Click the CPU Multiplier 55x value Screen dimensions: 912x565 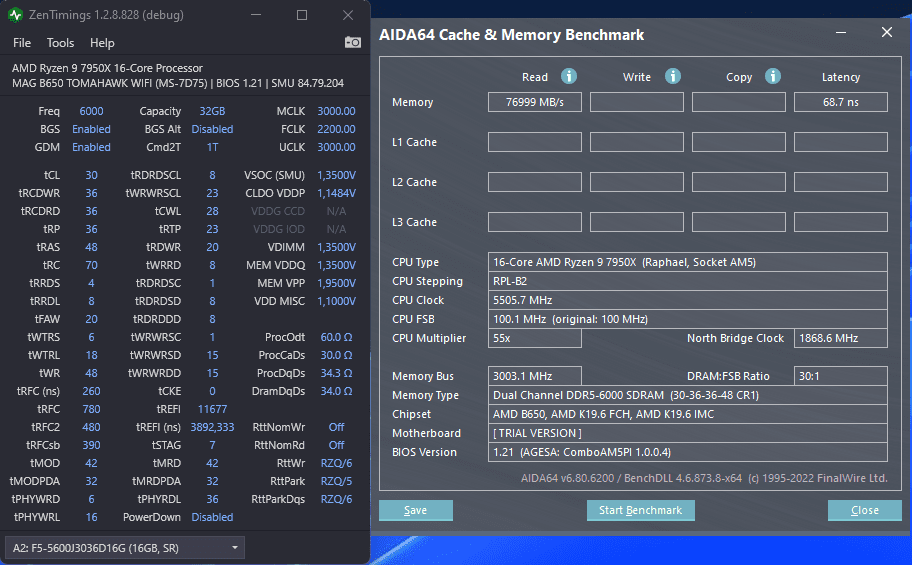coord(535,338)
